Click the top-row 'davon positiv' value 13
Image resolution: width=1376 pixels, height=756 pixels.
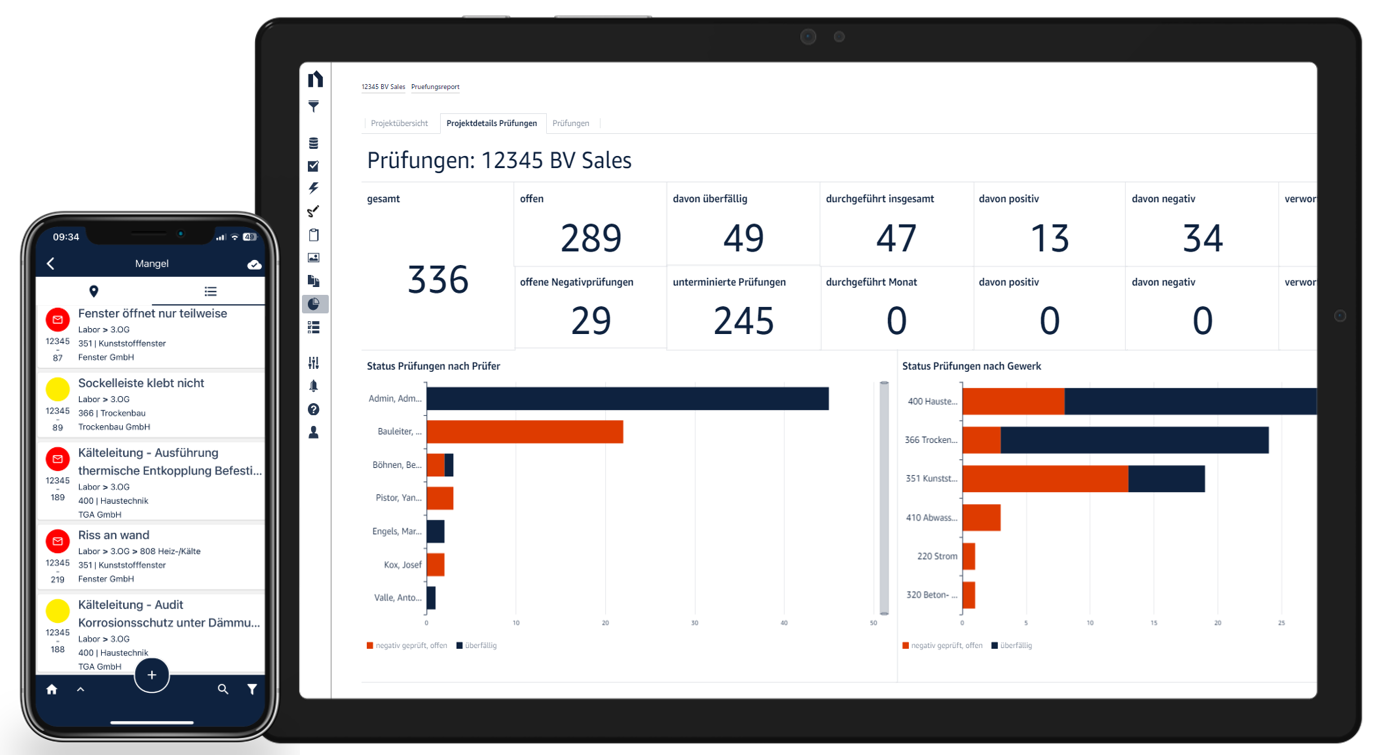click(1049, 238)
